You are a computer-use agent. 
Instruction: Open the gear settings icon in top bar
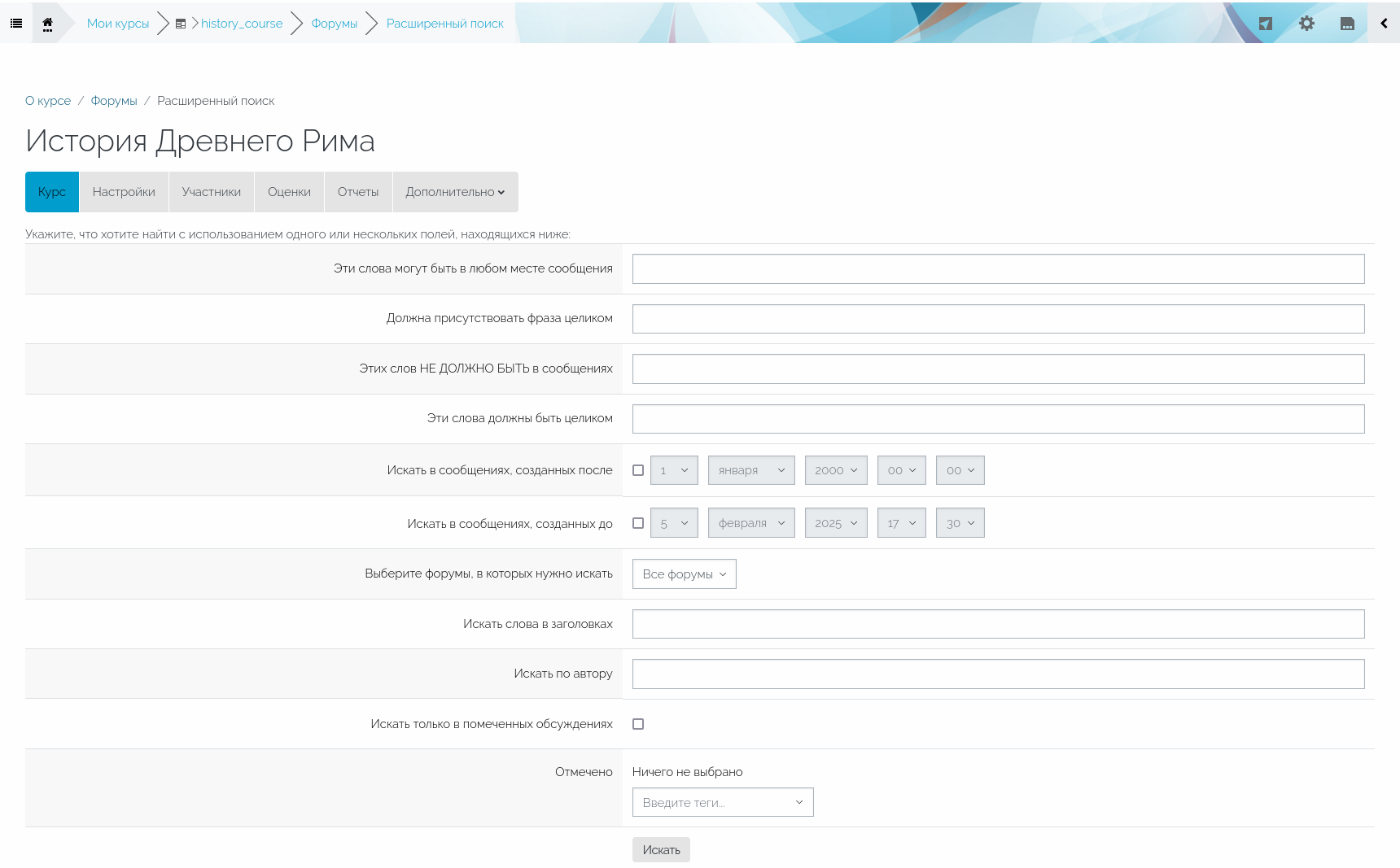pos(1306,24)
